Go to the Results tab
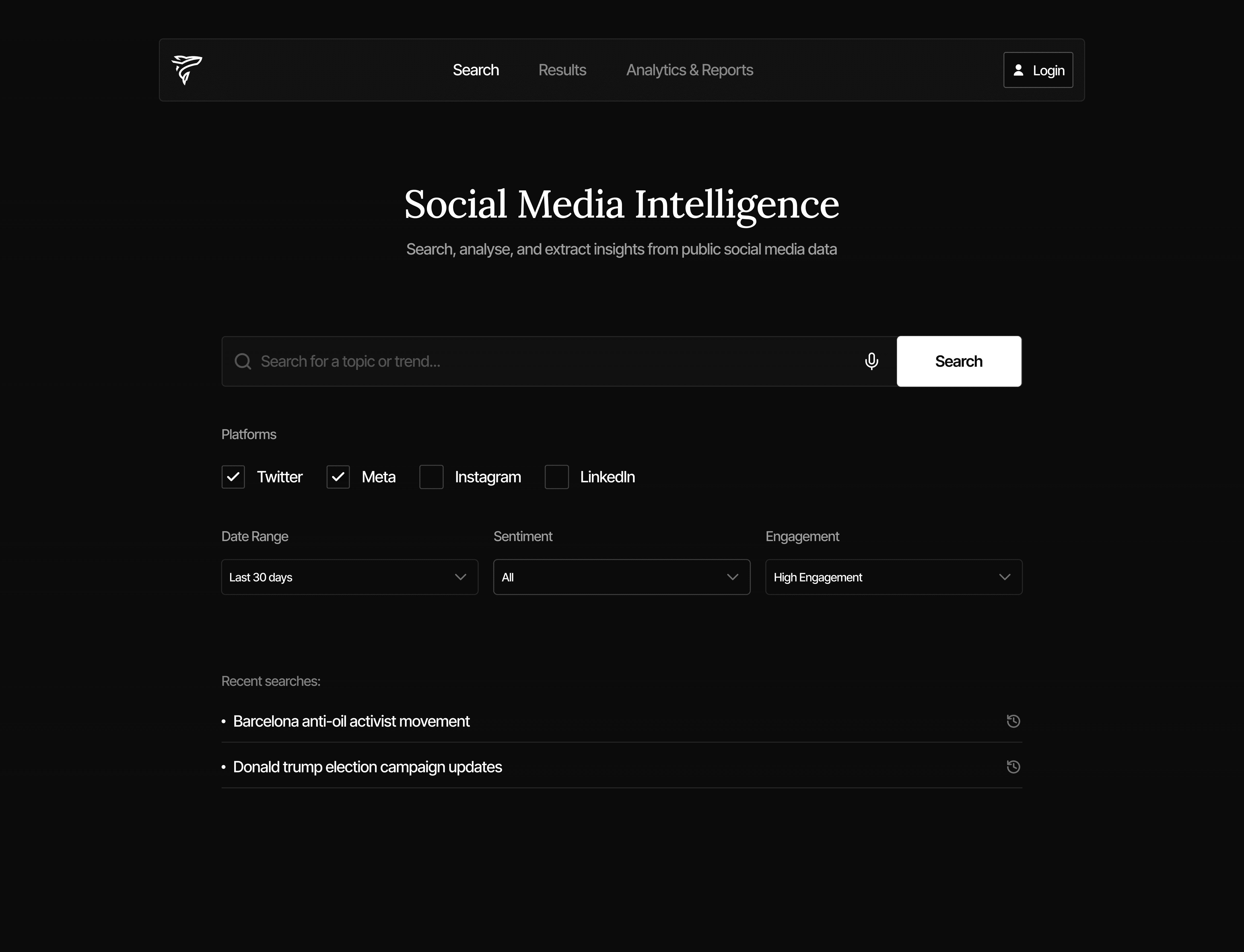The image size is (1244, 952). 562,70
